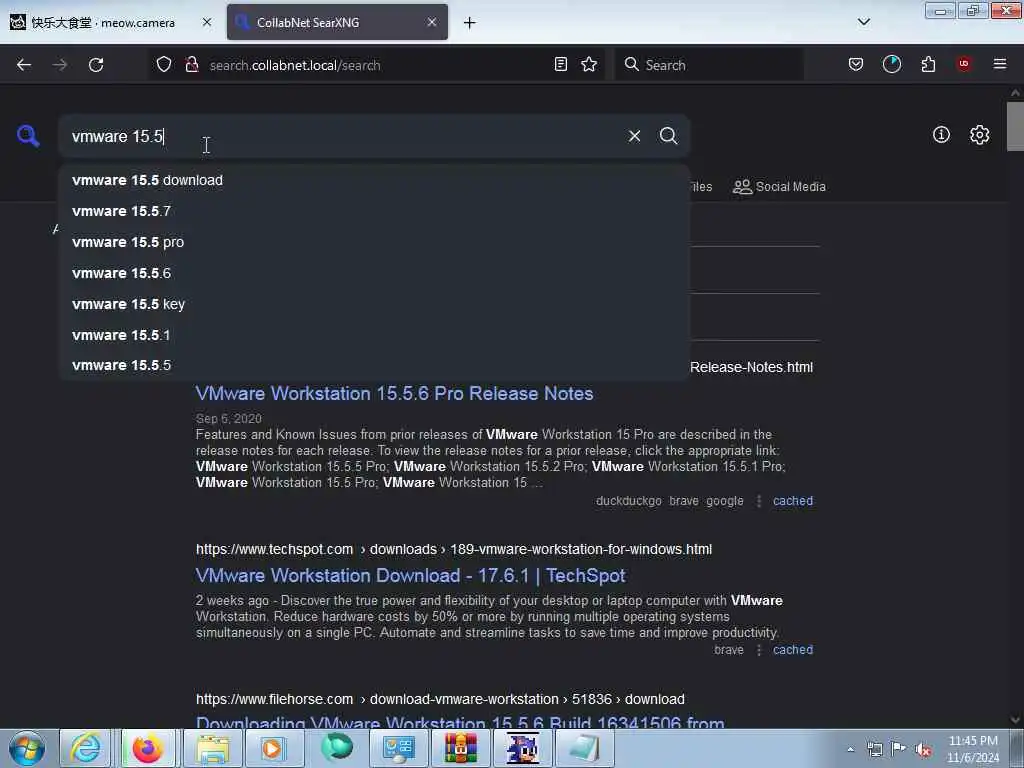1024x768 pixels.
Task: Choose suggestion vmware 15.5.1
Action: pos(374,335)
